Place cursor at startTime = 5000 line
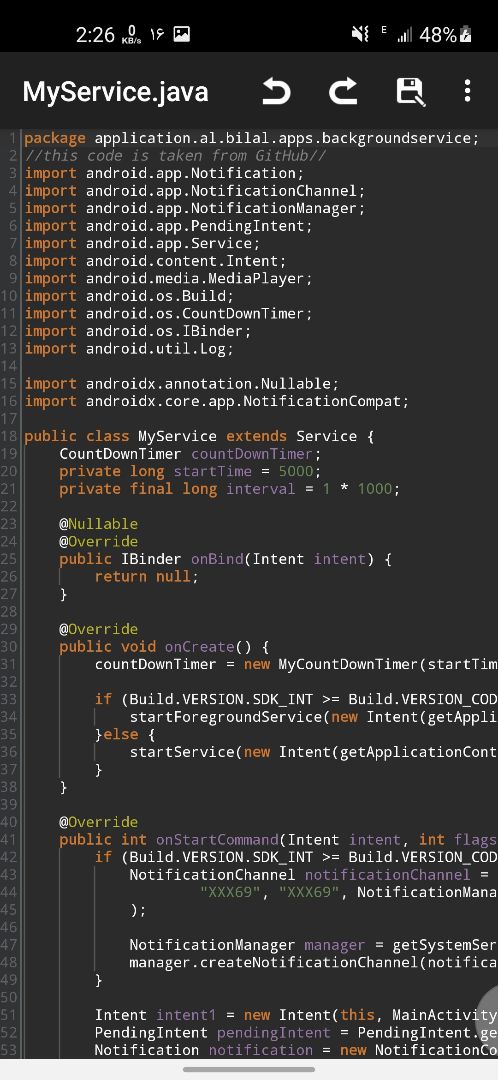Viewport: 498px width, 1080px height. tap(190, 471)
